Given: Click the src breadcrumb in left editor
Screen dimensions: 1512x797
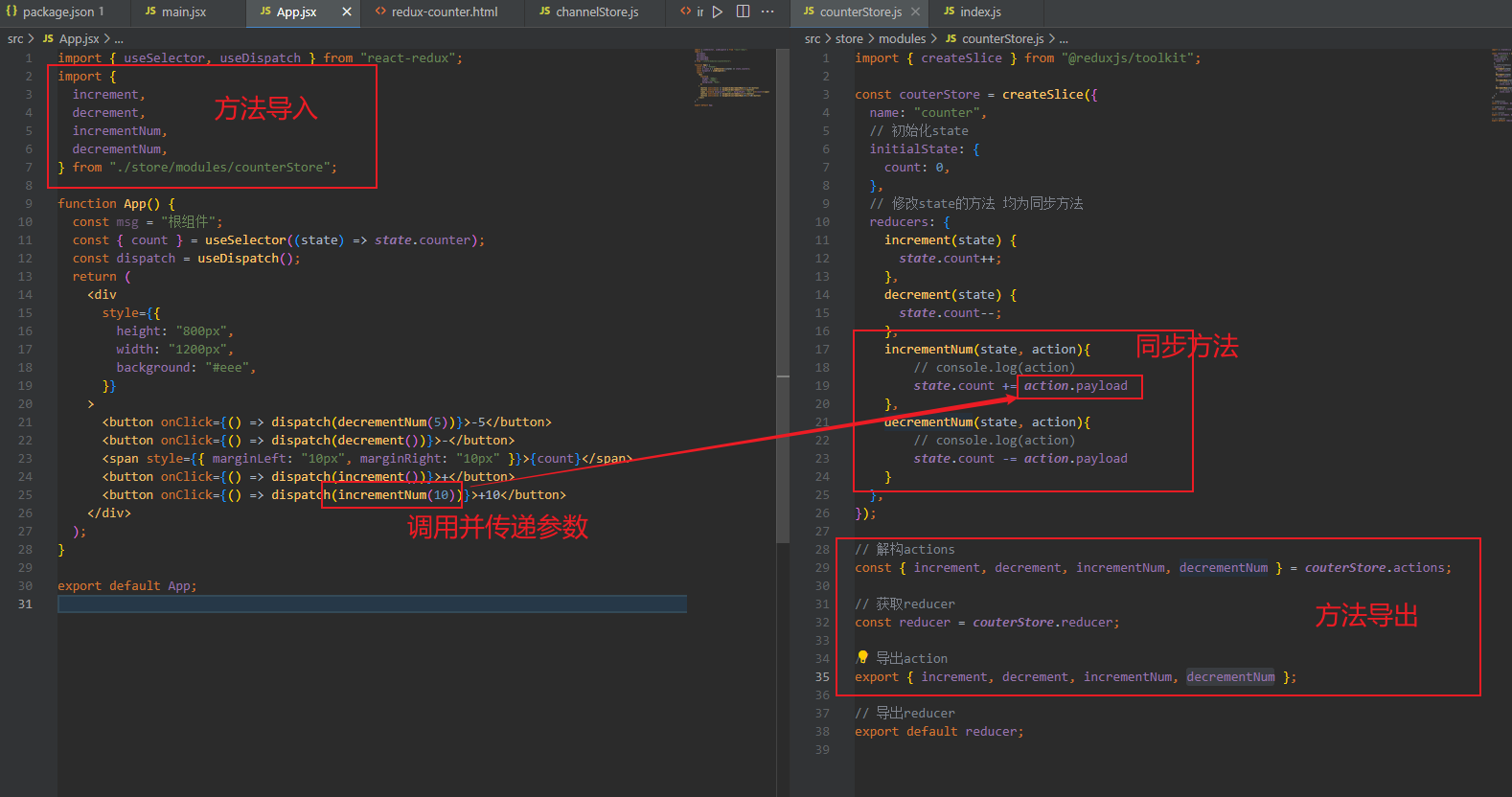Looking at the screenshot, I should click(15, 38).
